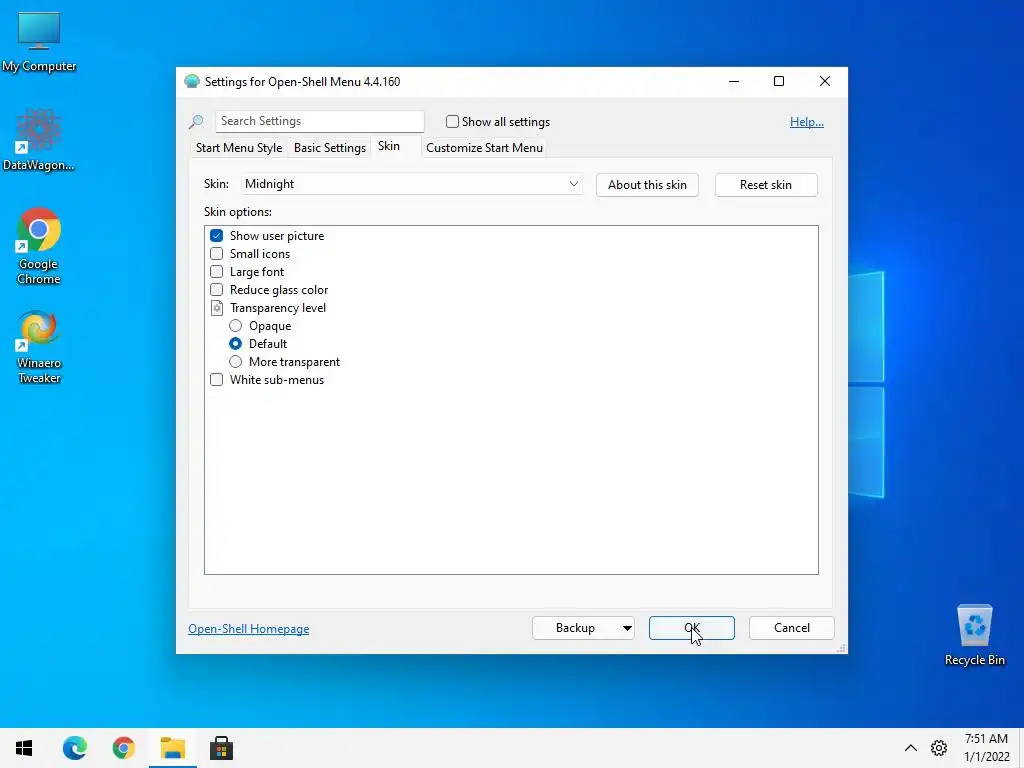The height and width of the screenshot is (768, 1024).
Task: Focus the Search Settings field
Action: point(319,121)
